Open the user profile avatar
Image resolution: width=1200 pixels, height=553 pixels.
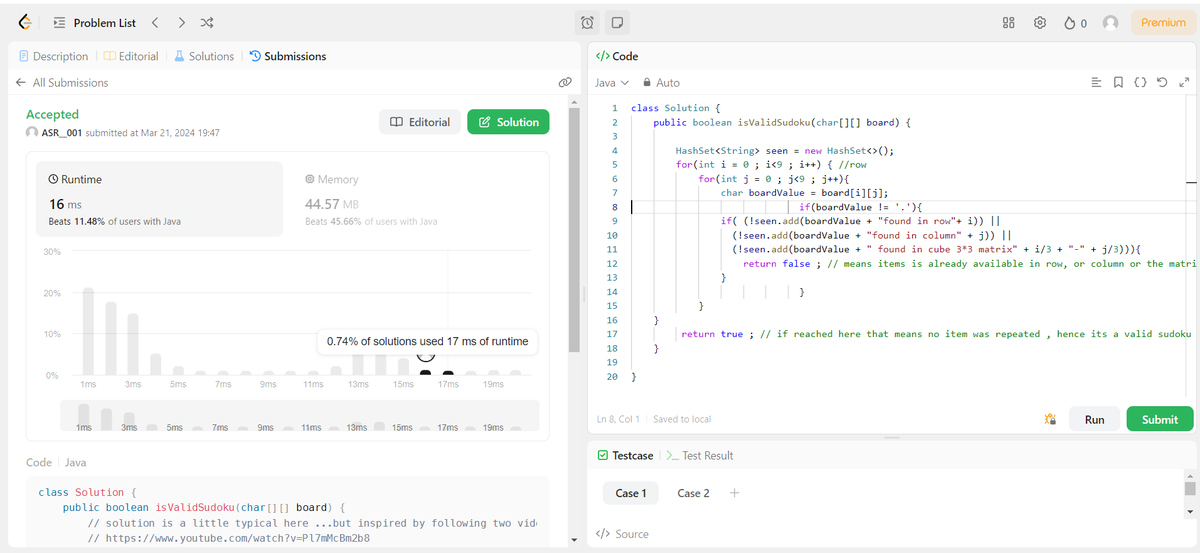tap(1110, 22)
